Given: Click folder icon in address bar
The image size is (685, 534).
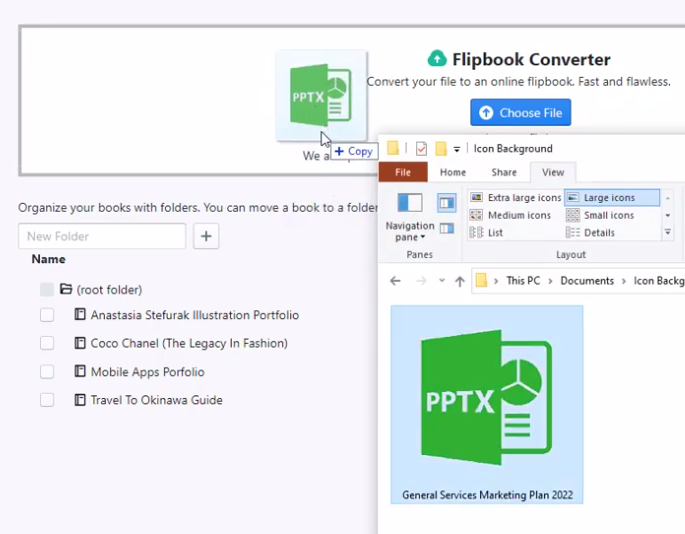Looking at the screenshot, I should 481,280.
